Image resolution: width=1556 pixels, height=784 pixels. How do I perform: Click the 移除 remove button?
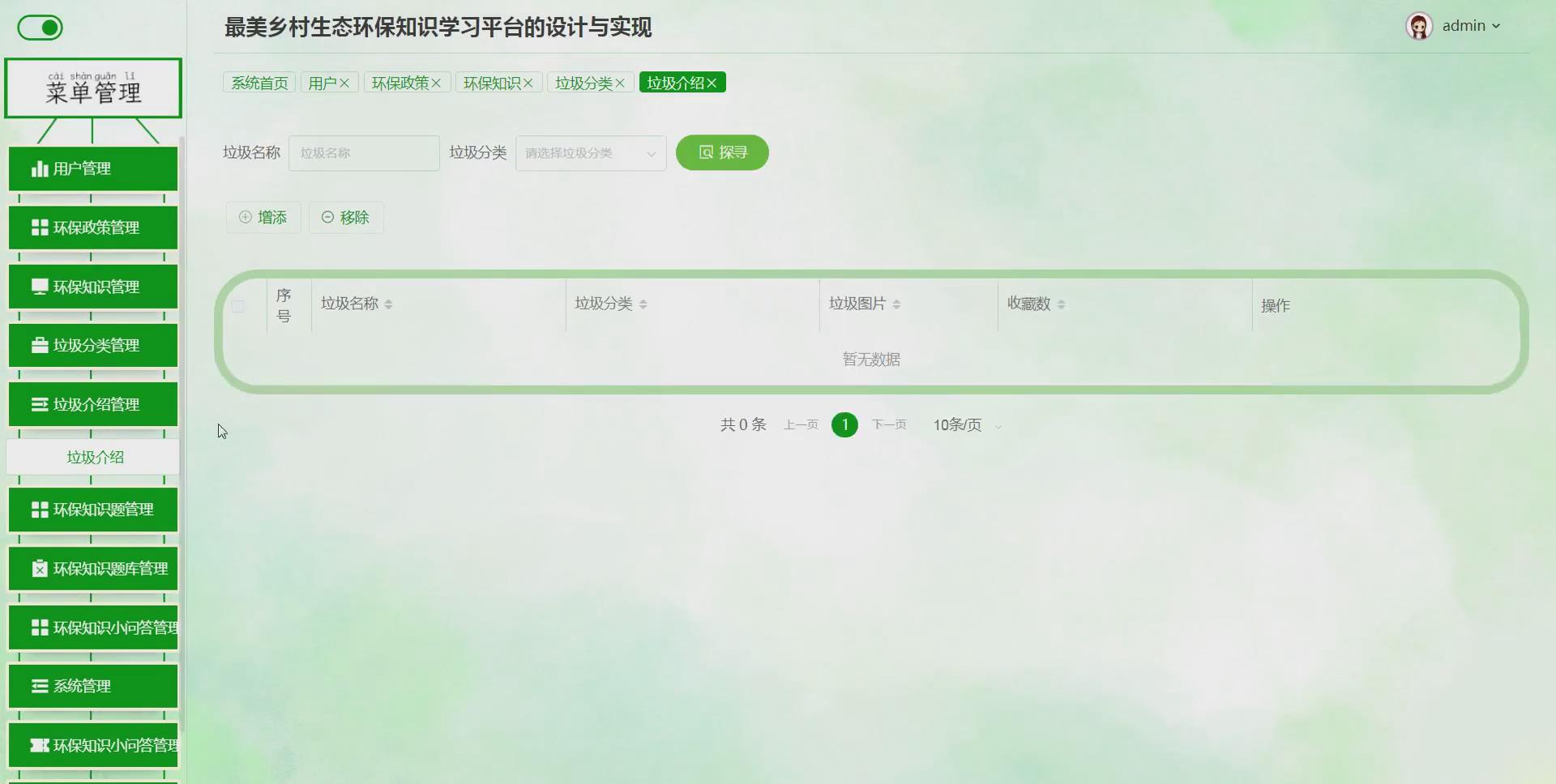point(346,217)
